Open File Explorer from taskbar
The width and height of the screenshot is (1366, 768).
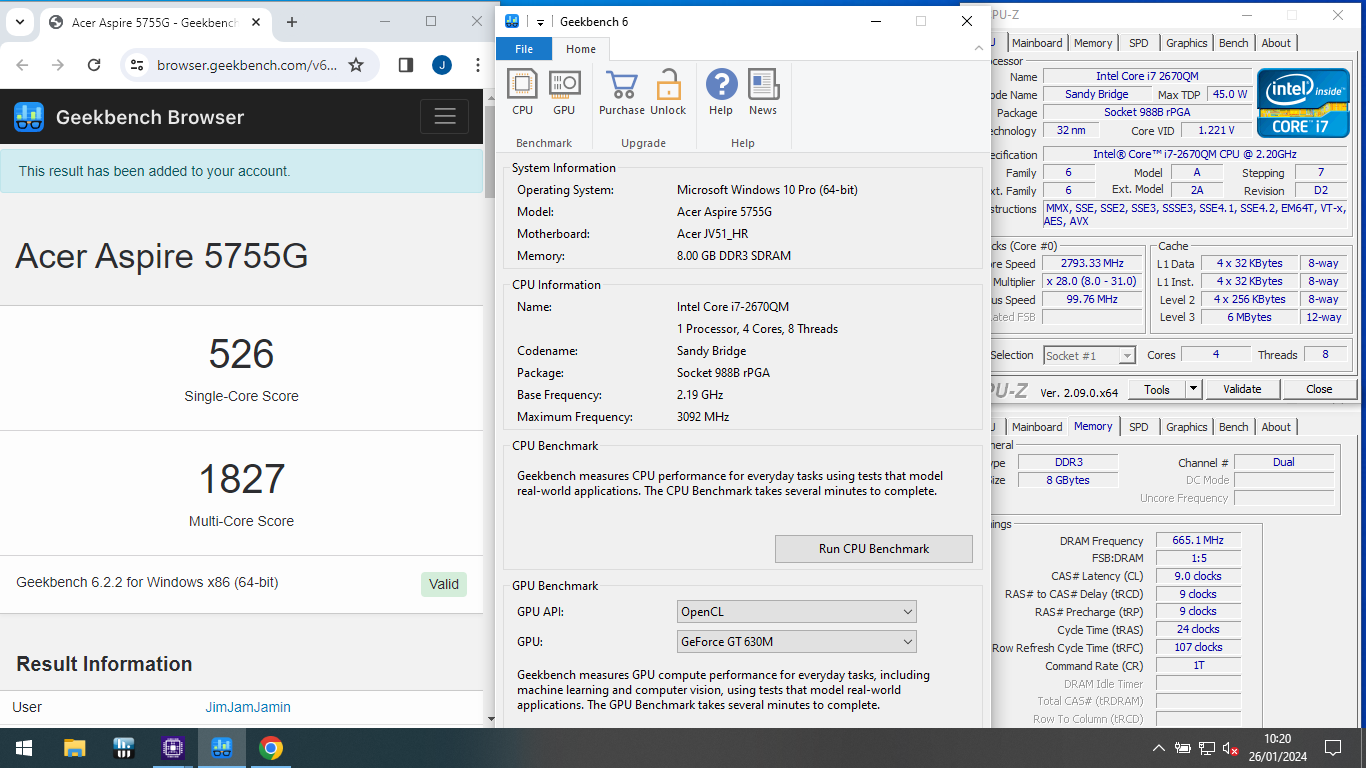74,748
